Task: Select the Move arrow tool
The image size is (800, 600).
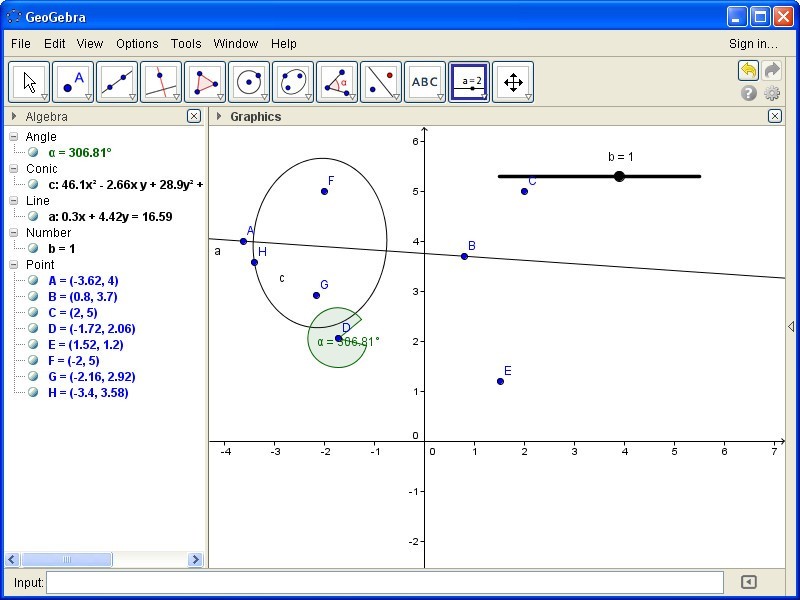Action: 29,82
